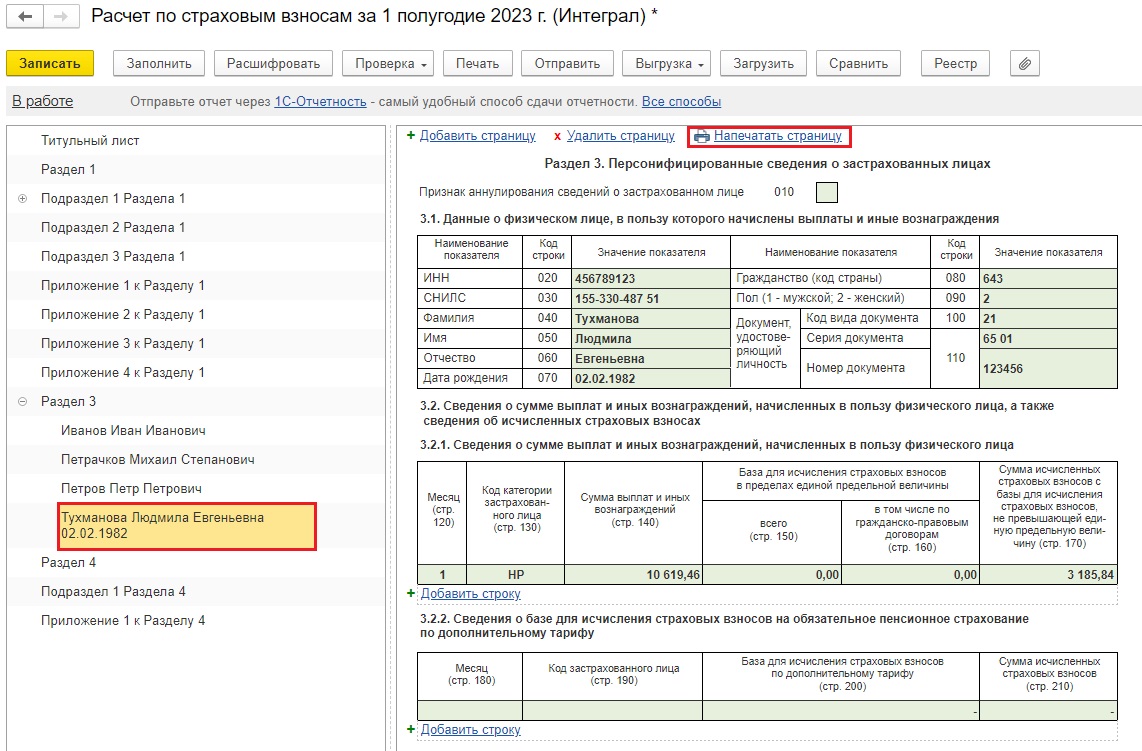This screenshot has width=1142, height=751.
Task: Click the Отчество field Евгеньевна
Action: [651, 358]
